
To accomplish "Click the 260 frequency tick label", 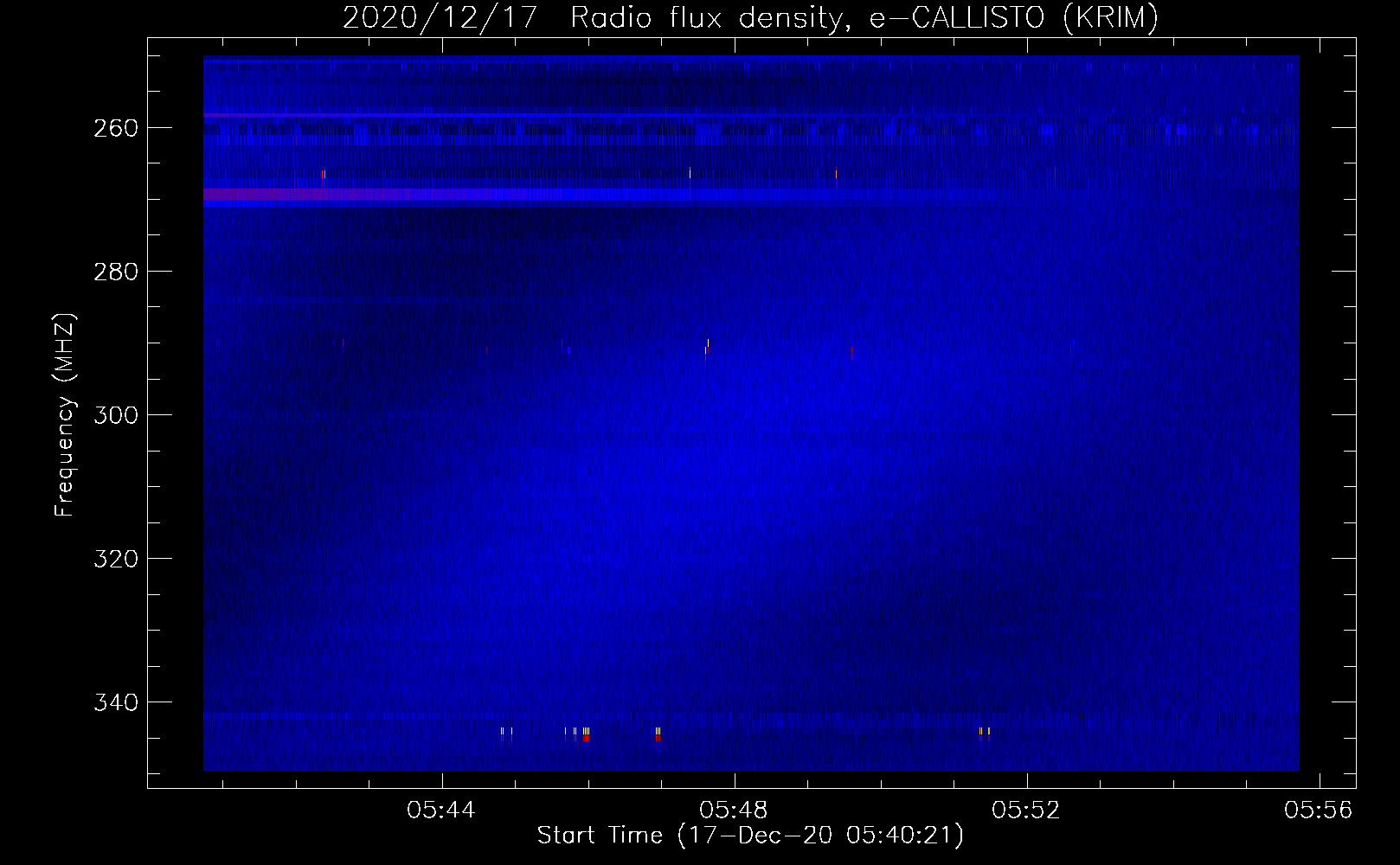I will (115, 128).
